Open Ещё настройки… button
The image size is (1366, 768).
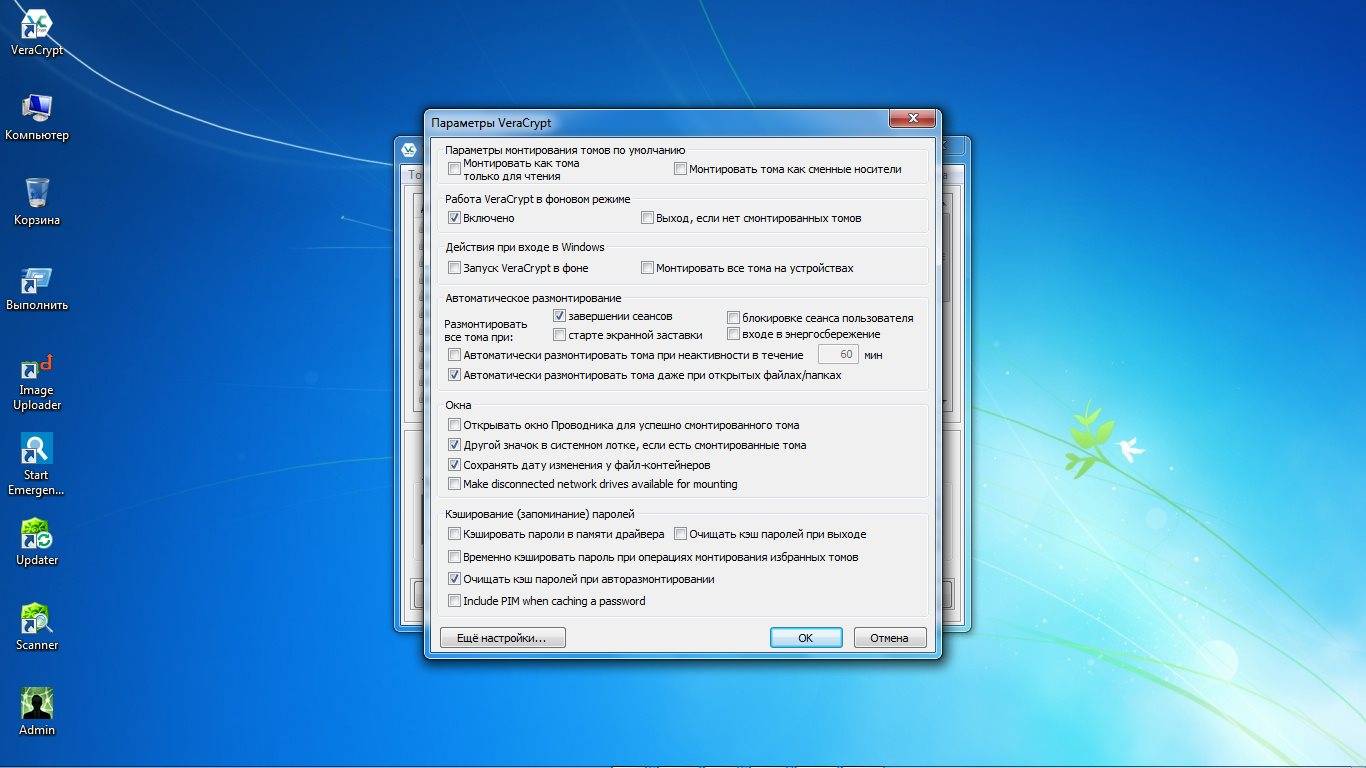pos(503,637)
